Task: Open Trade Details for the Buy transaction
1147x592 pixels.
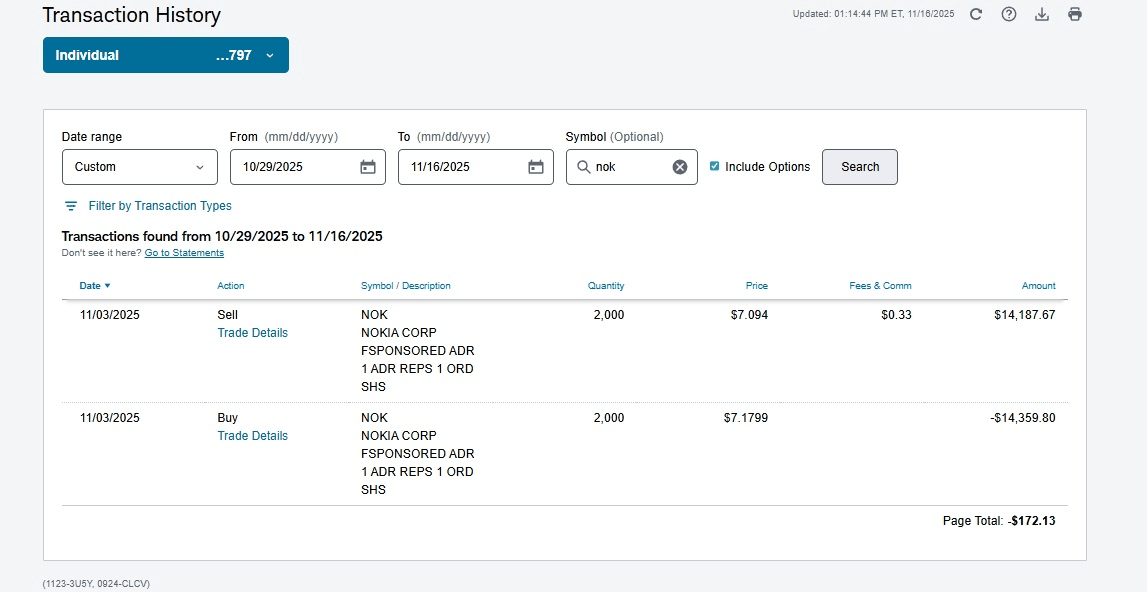Action: tap(252, 436)
